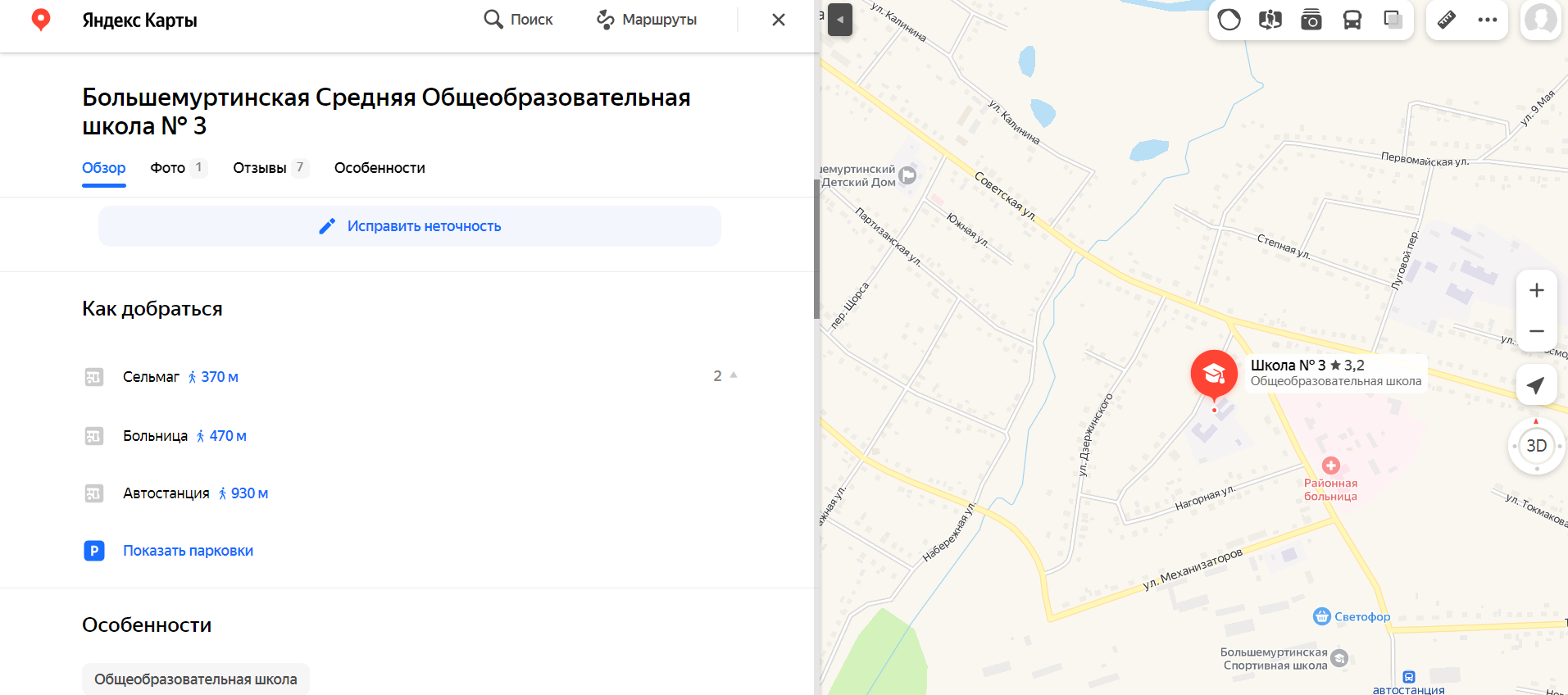Click the blue parking P icon
This screenshot has height=695, width=1568.
click(x=94, y=551)
